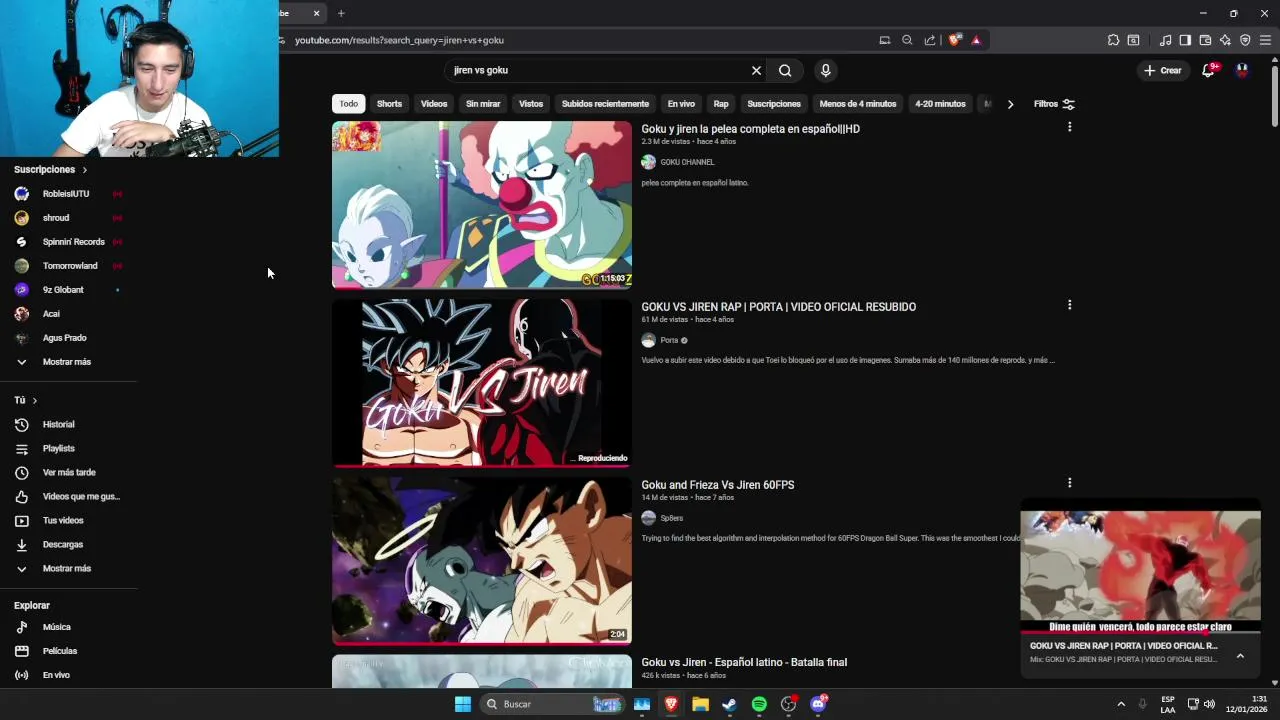Image resolution: width=1280 pixels, height=720 pixels.
Task: Open Brave main hamburger menu
Action: pos(1265,40)
